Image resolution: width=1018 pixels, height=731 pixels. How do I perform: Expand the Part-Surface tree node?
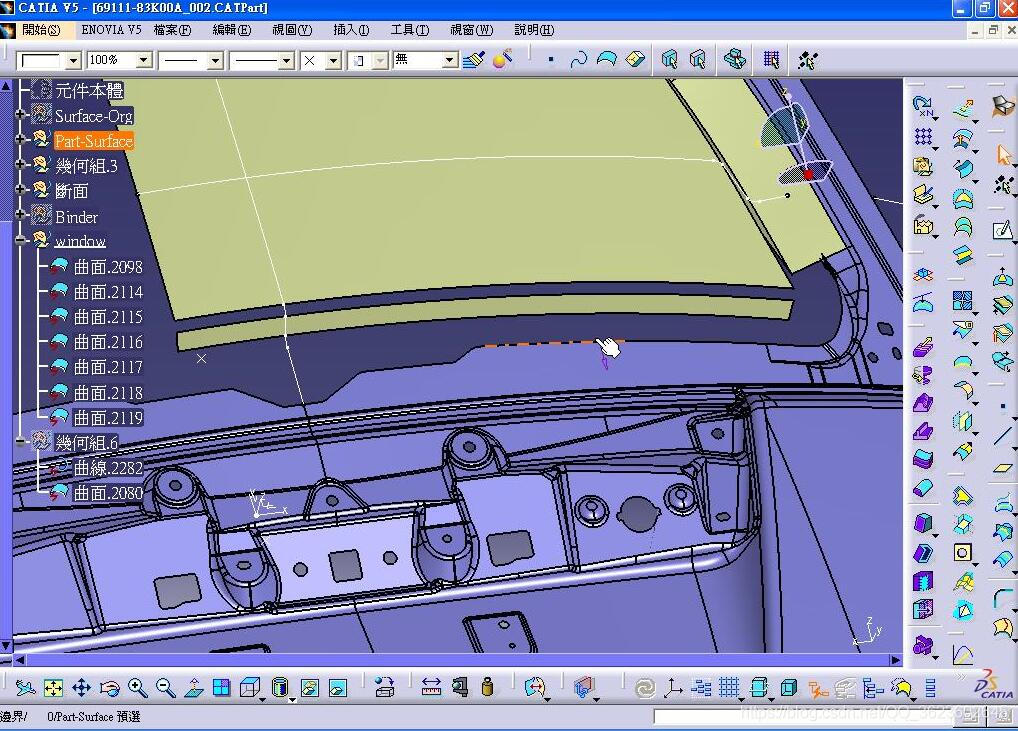20,139
